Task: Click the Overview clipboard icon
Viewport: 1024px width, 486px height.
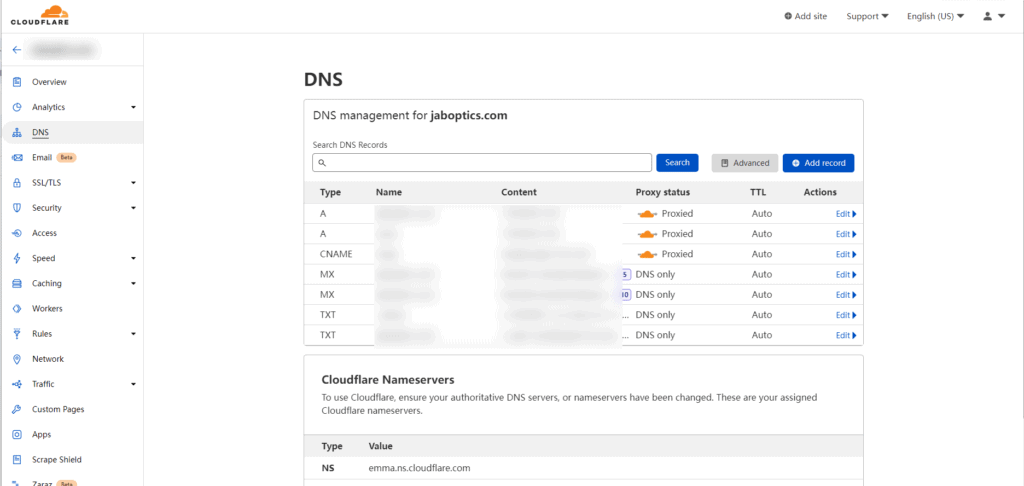Action: click(x=18, y=82)
